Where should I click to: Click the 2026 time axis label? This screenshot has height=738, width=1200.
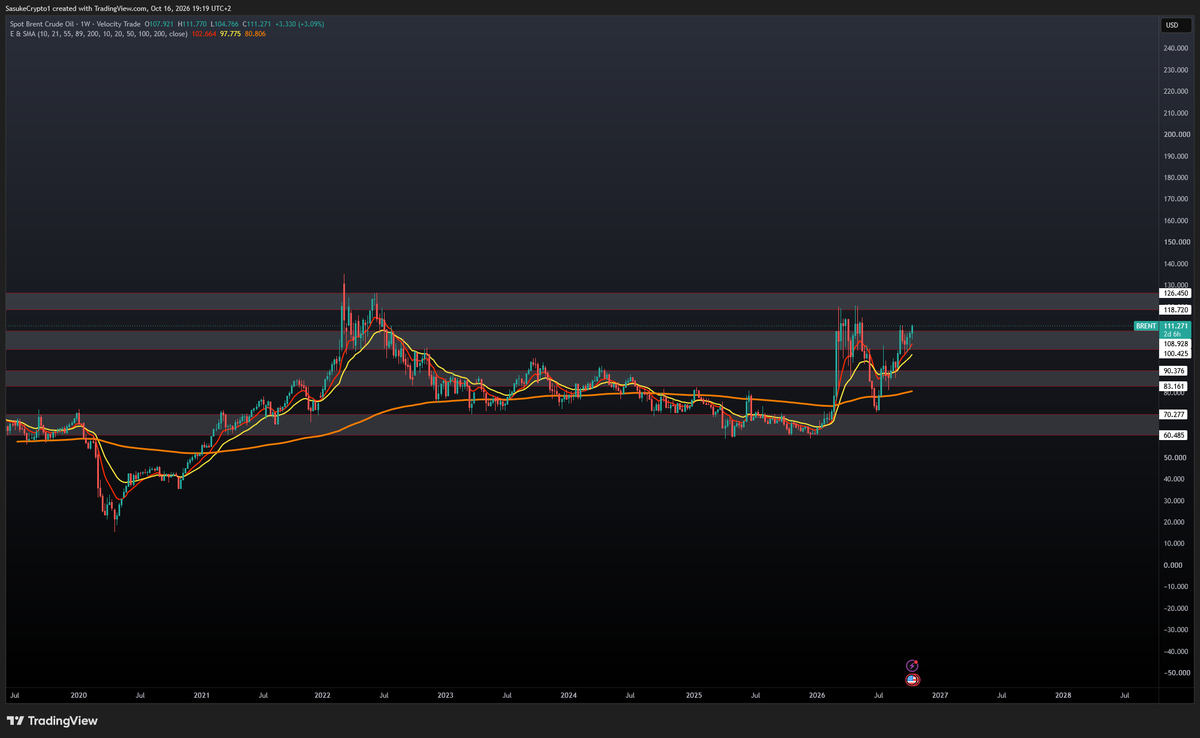[817, 694]
